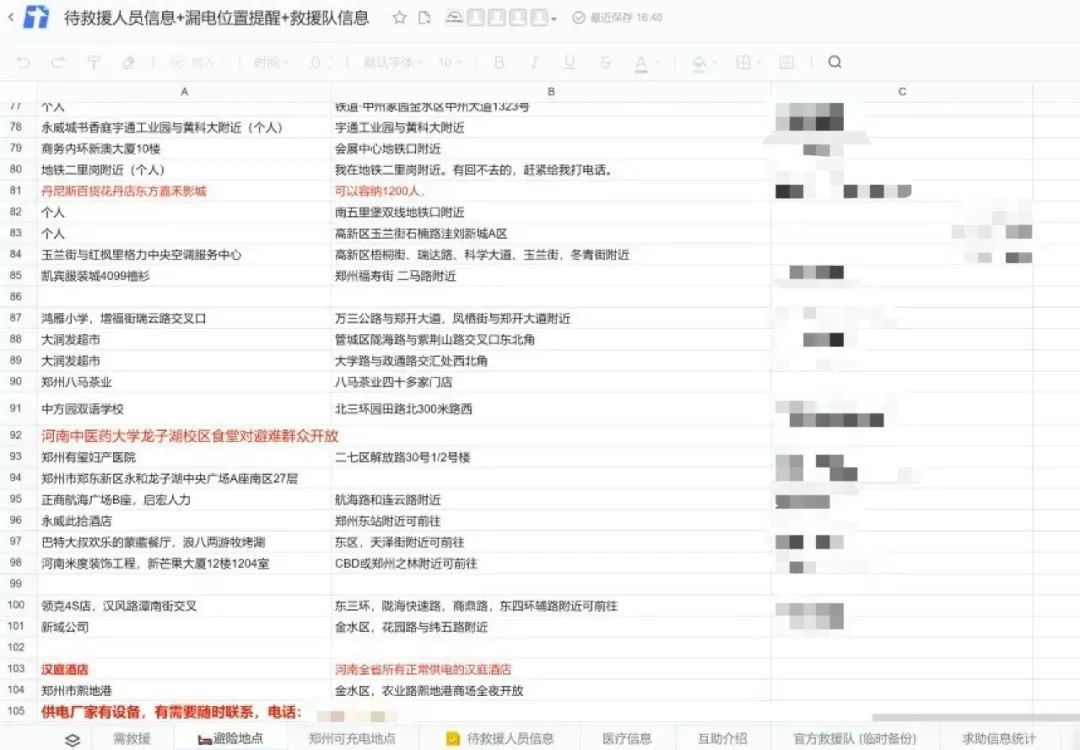Click the Underline formatting icon
Screen dimensions: 1080x750
(570, 62)
